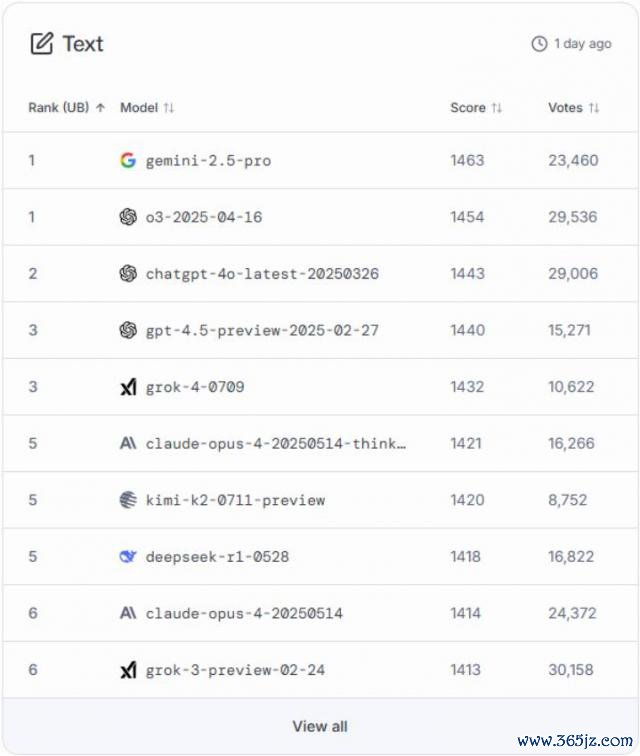Click the Moonshot logo beside kimi-k2-0711-preview

[128, 500]
